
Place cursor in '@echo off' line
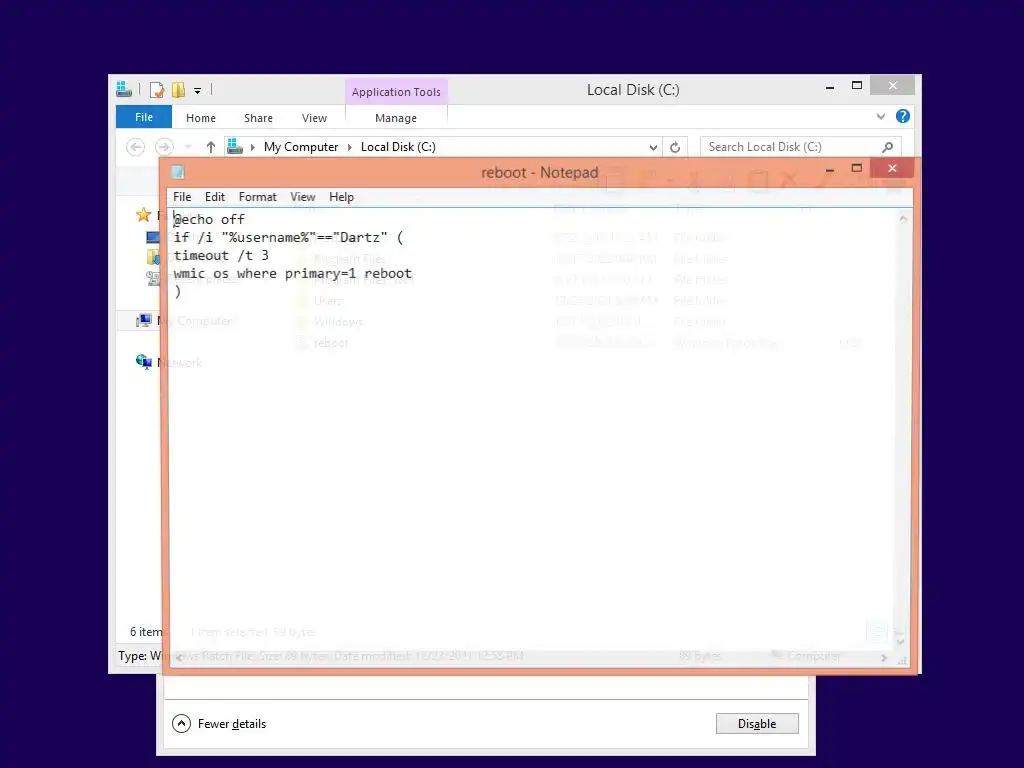click(x=209, y=219)
